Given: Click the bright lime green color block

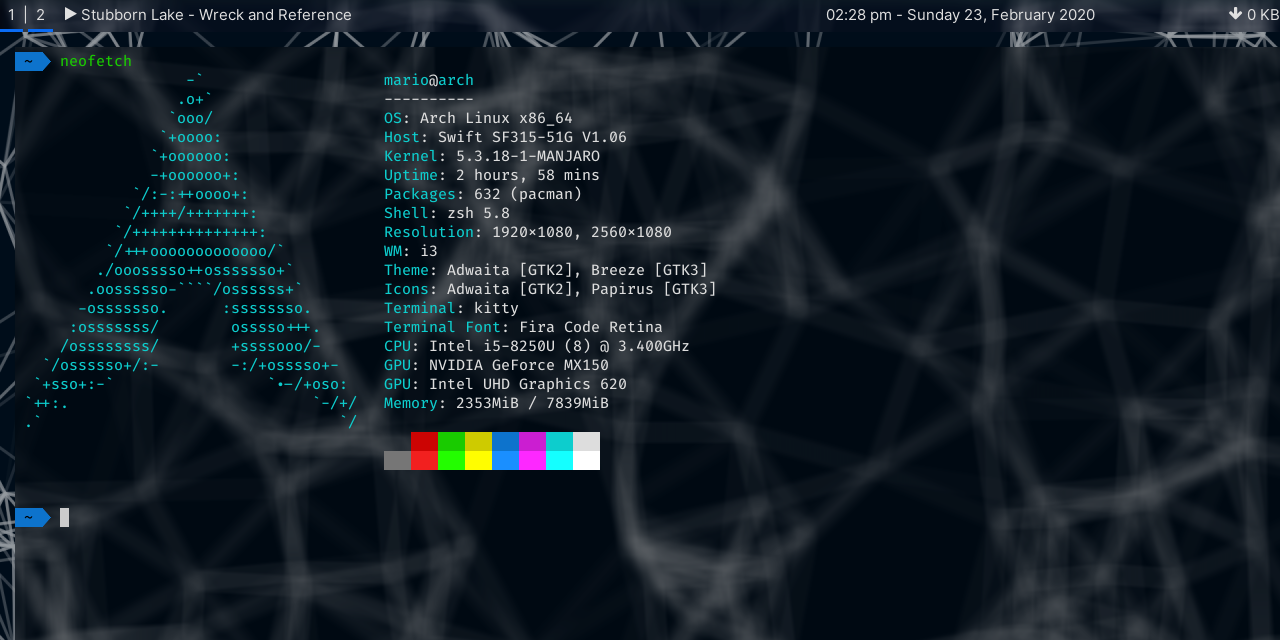Looking at the screenshot, I should 451,460.
